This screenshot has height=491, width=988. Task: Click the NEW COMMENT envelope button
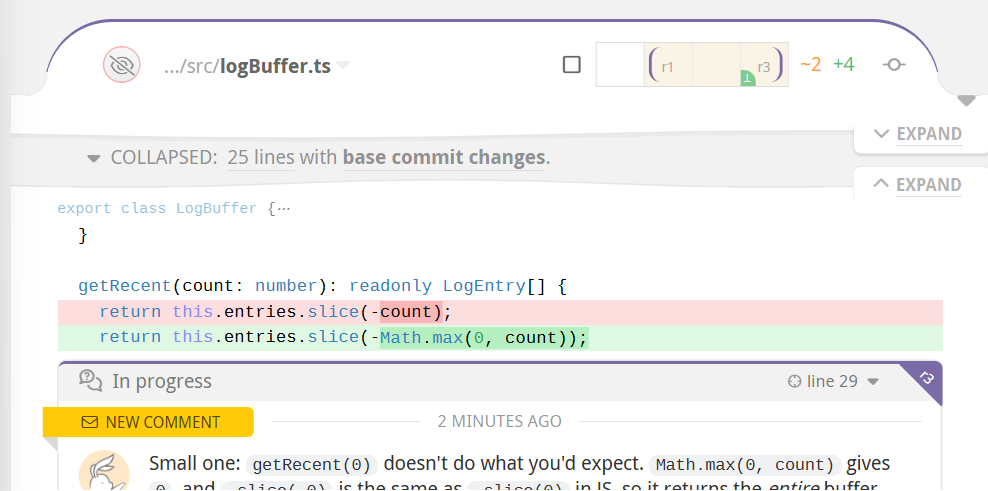click(x=148, y=422)
